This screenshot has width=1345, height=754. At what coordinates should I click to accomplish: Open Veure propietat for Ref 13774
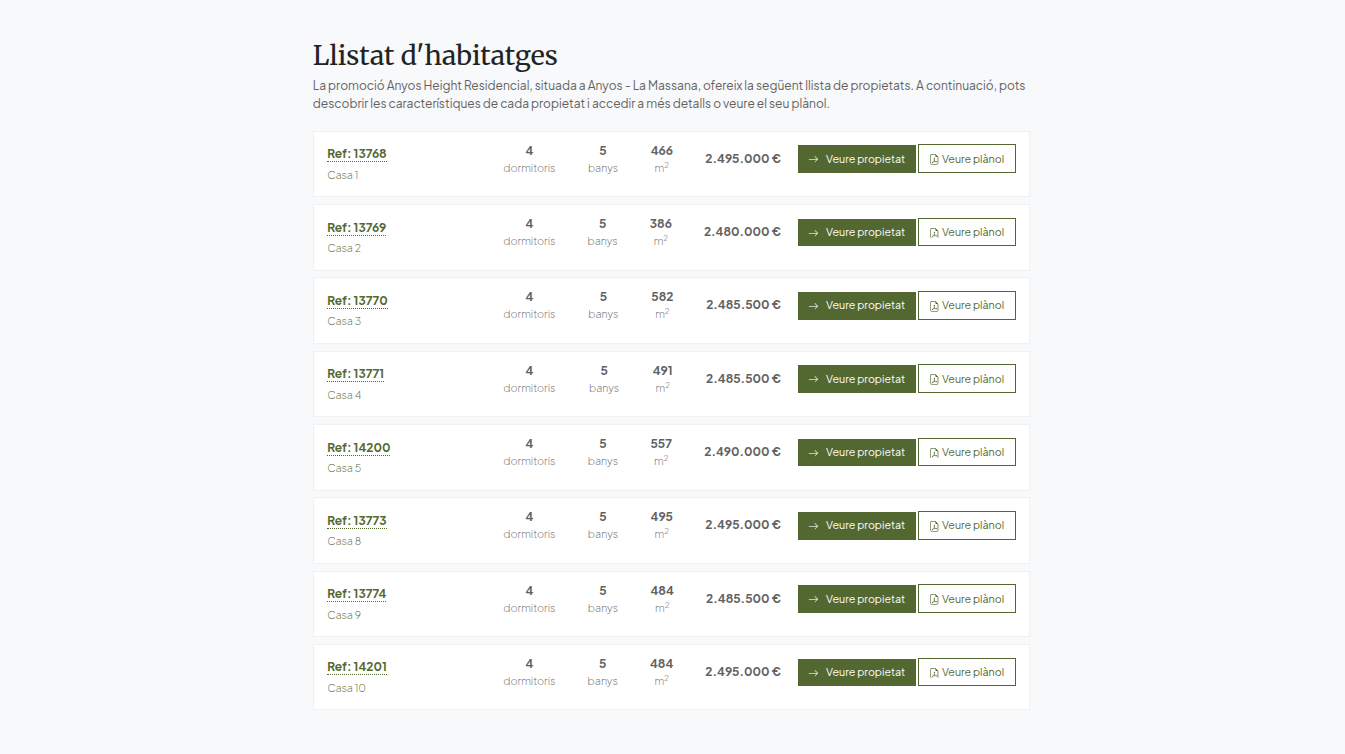[857, 599]
